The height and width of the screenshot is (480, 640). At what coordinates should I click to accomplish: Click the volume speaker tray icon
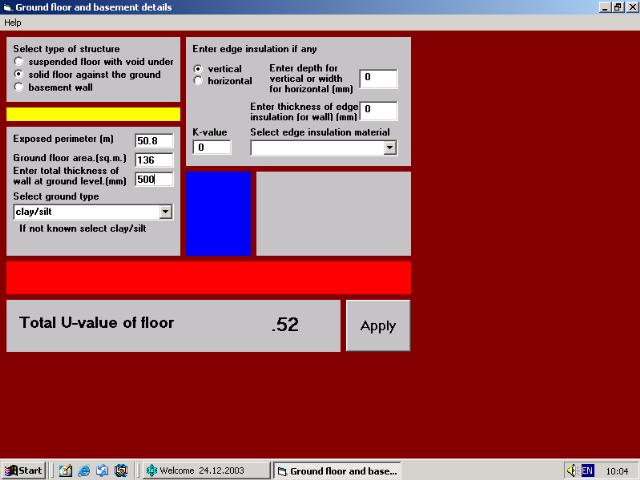571,470
